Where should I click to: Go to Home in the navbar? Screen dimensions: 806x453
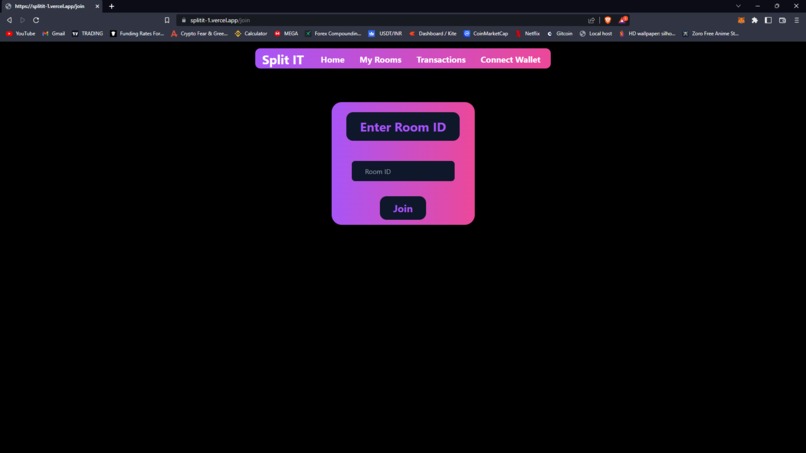tap(333, 60)
